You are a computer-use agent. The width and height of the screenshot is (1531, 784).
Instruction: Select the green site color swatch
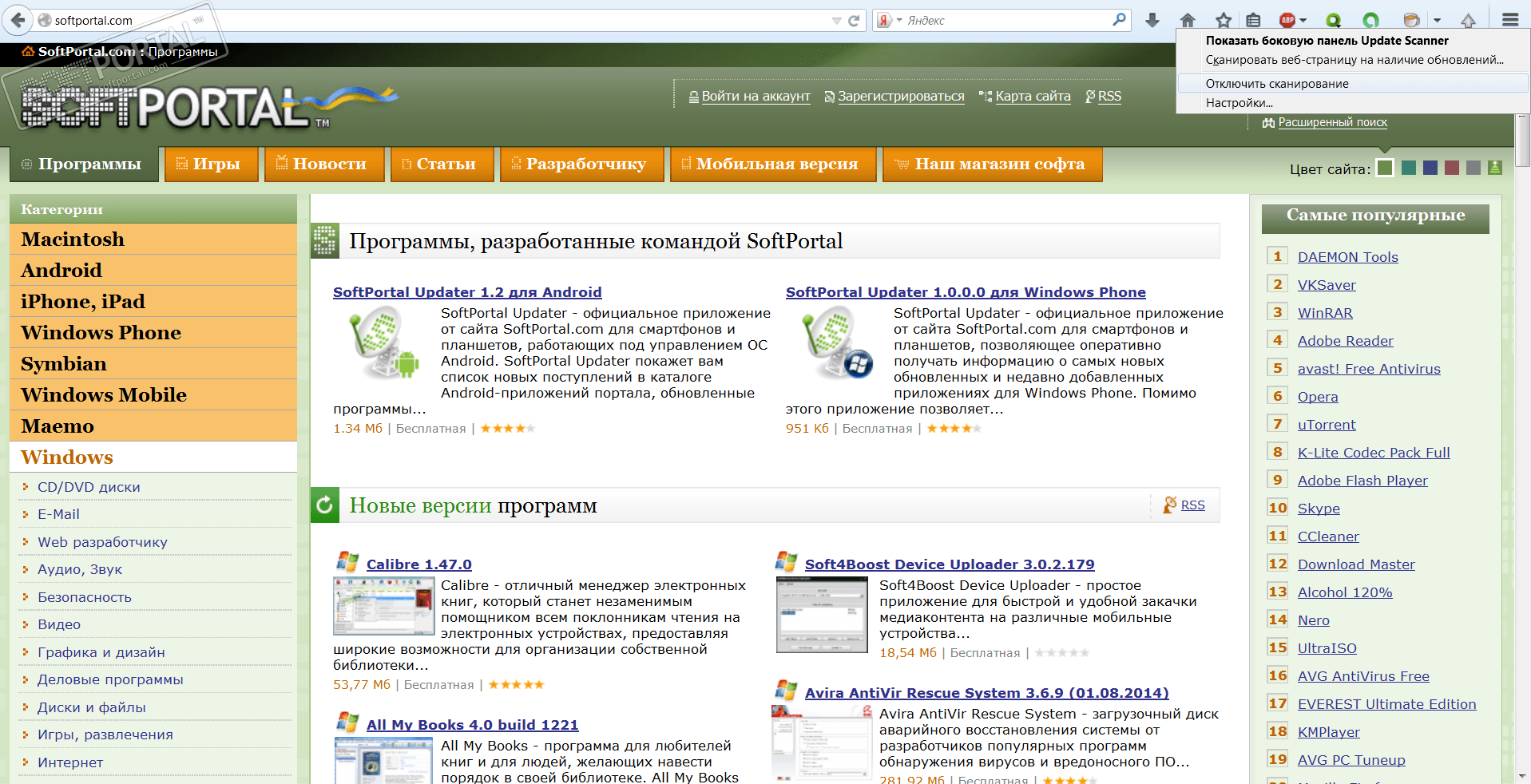[x=1386, y=168]
